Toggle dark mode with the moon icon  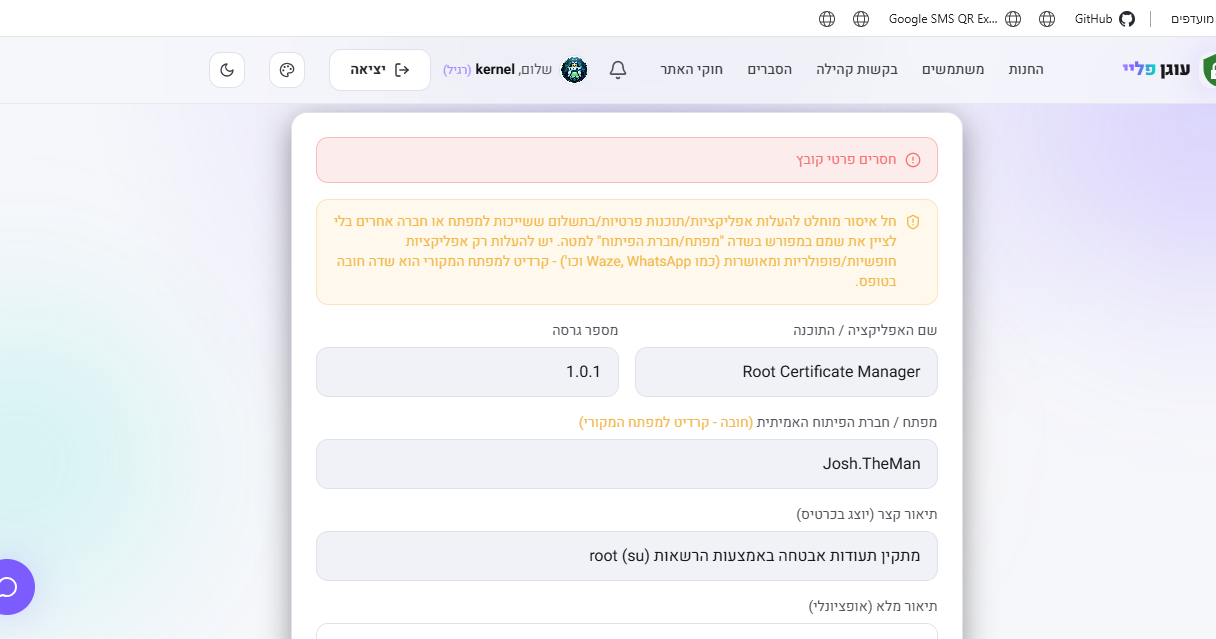click(x=227, y=70)
